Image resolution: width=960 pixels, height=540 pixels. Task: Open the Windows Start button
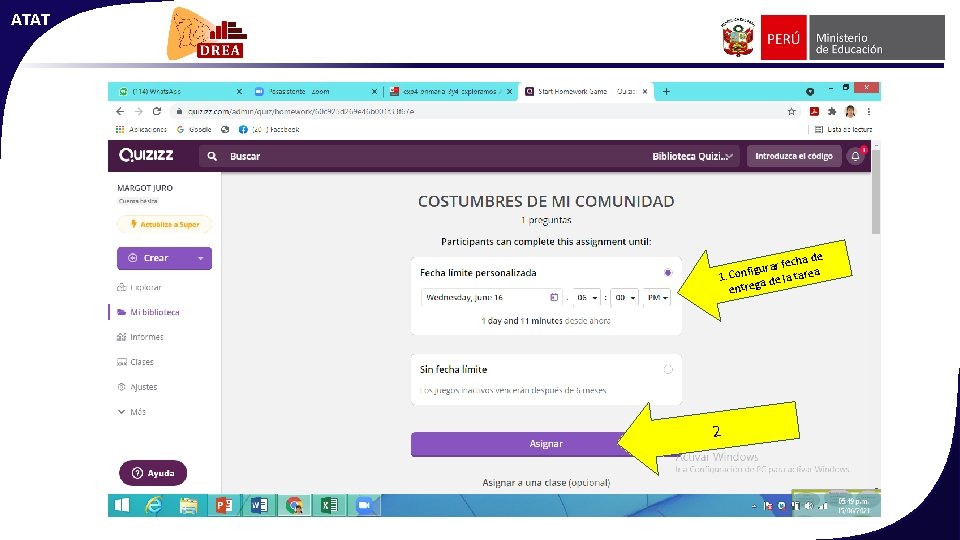(x=122, y=505)
